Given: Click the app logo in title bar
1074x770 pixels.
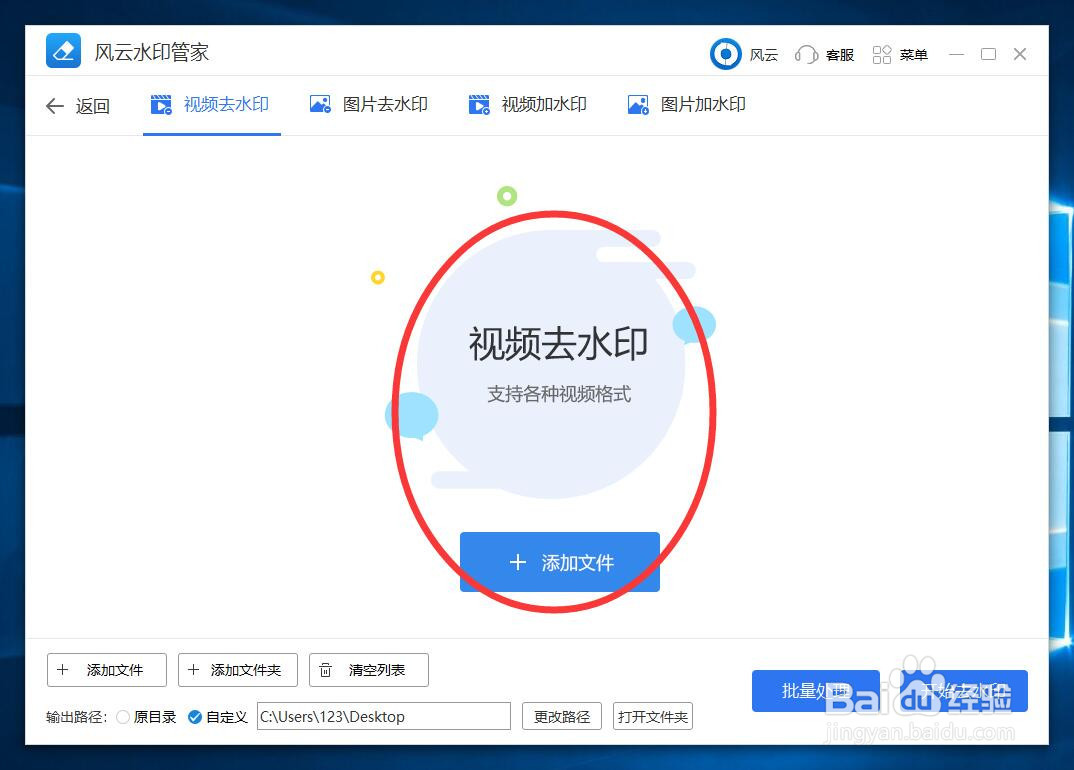Looking at the screenshot, I should click(62, 50).
